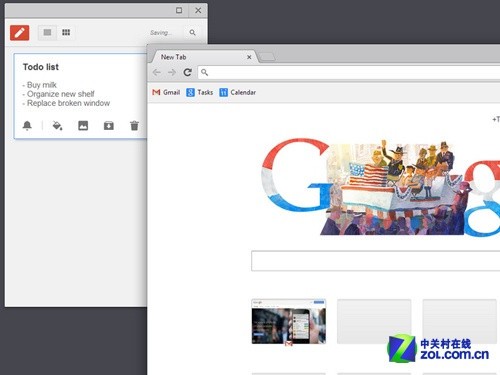
Task: Add an image to the Todo note
Action: (x=83, y=126)
